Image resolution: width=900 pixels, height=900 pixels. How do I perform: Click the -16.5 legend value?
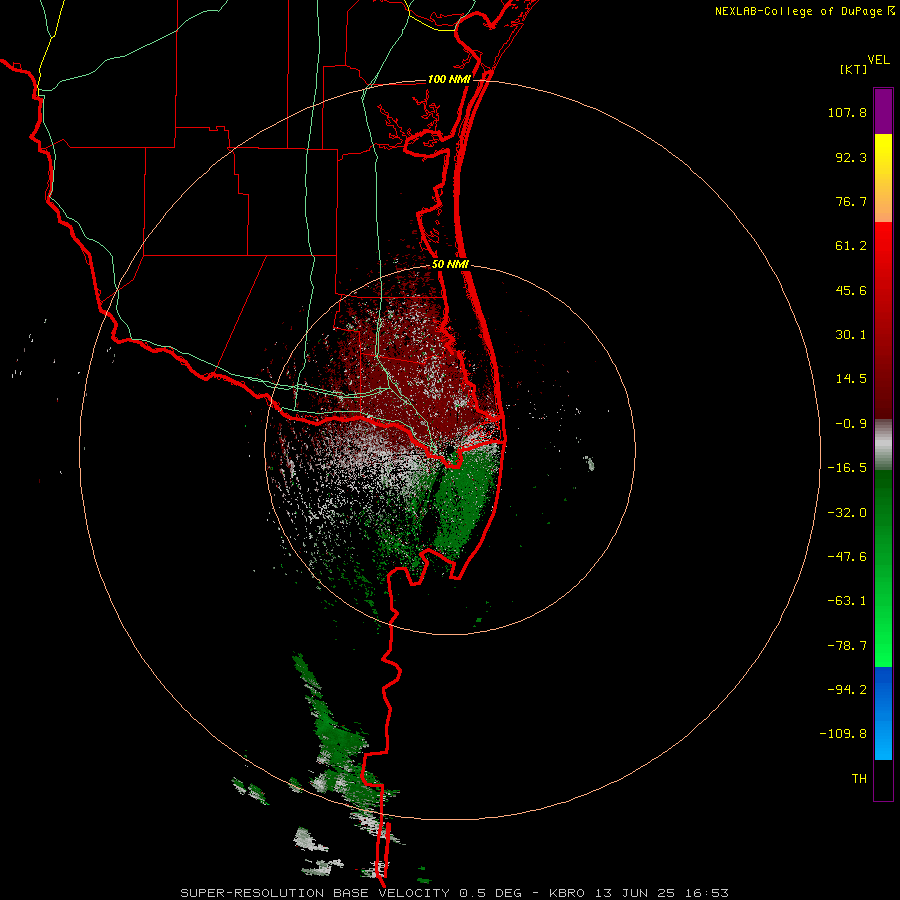[x=847, y=468]
